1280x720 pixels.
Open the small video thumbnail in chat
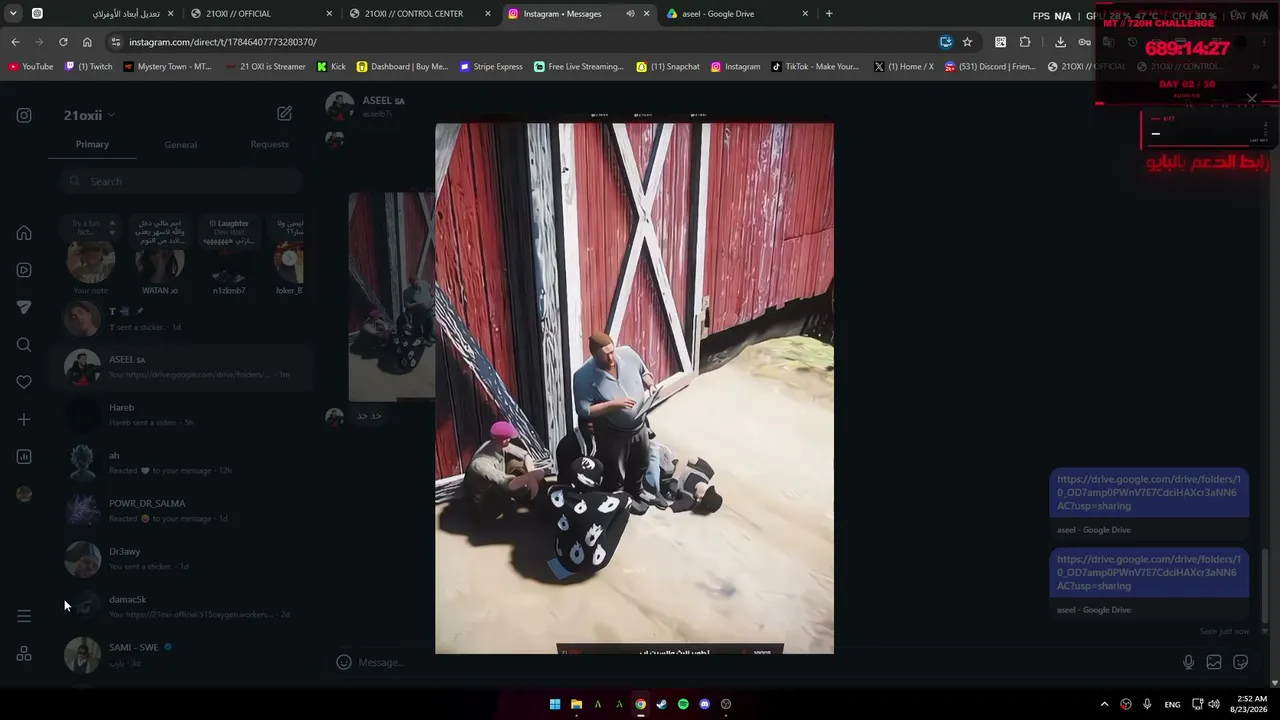(x=391, y=296)
